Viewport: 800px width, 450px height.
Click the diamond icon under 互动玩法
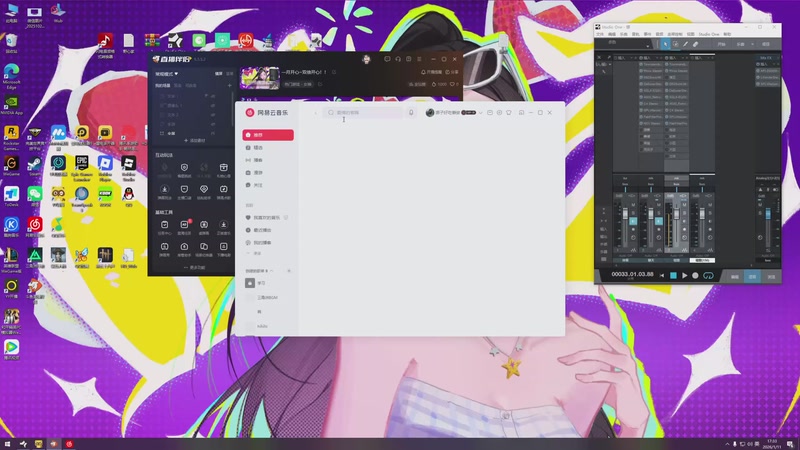click(x=204, y=189)
